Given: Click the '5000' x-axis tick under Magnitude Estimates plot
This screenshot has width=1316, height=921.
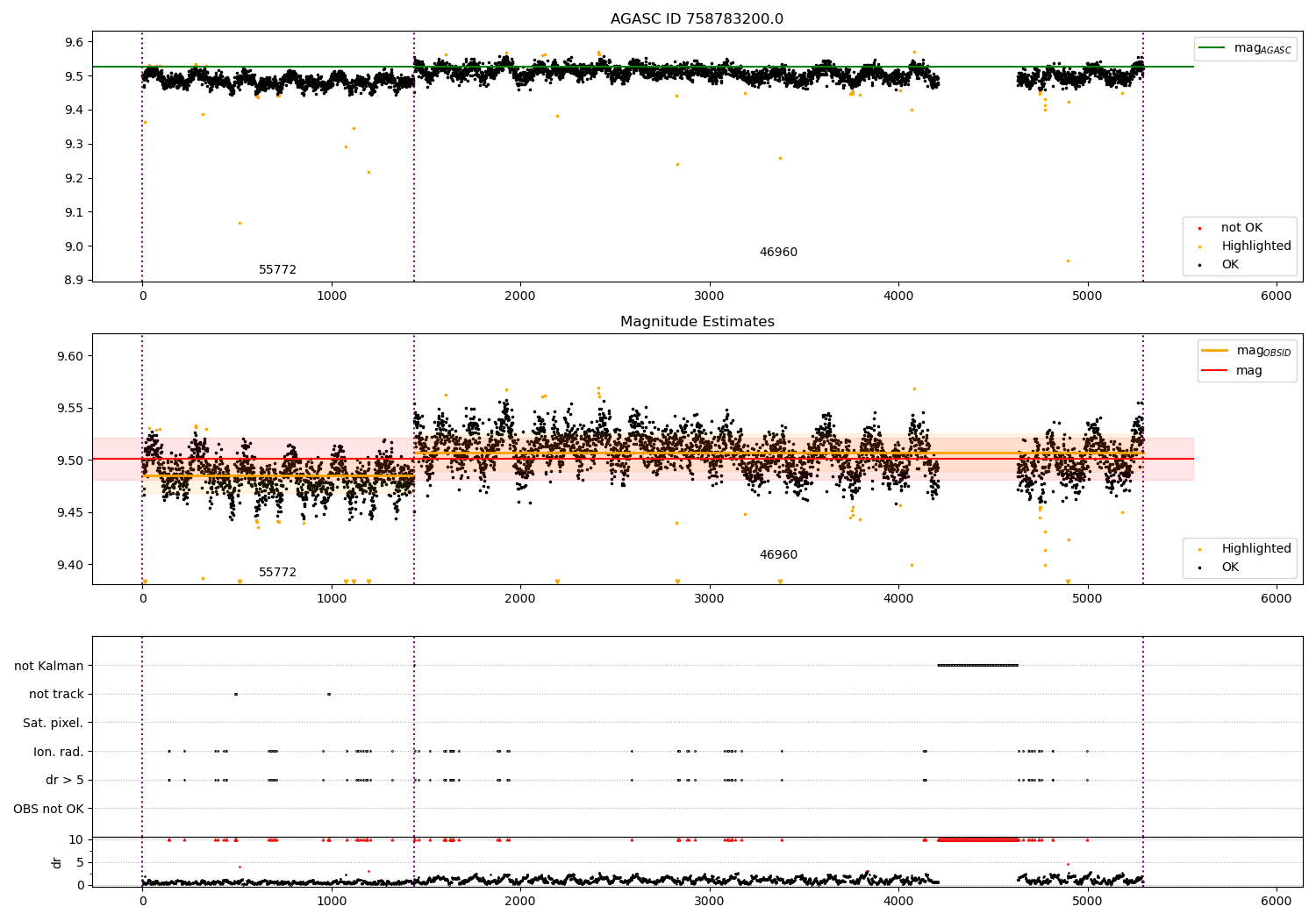Looking at the screenshot, I should click(x=1088, y=599).
